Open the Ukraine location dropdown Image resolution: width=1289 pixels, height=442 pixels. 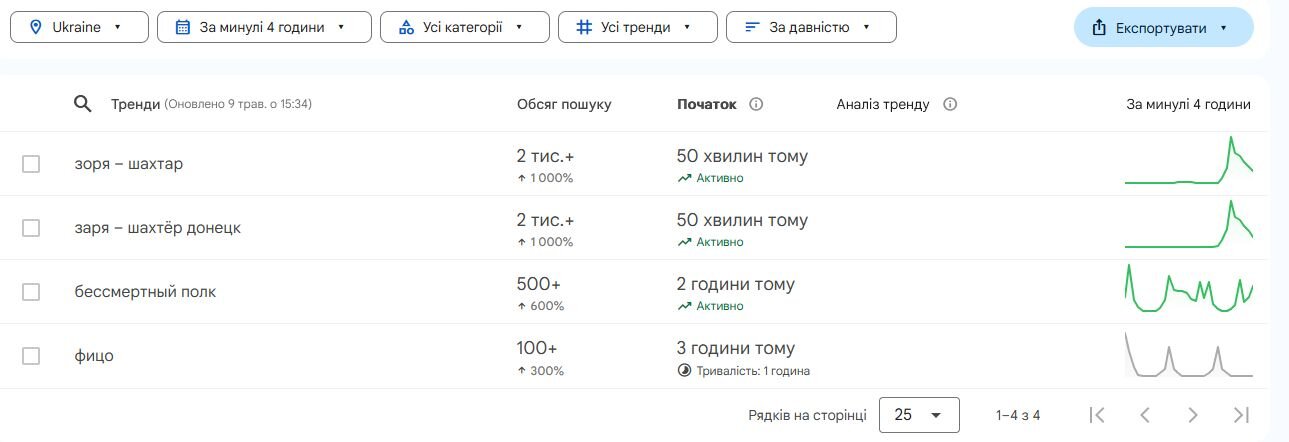tap(79, 27)
